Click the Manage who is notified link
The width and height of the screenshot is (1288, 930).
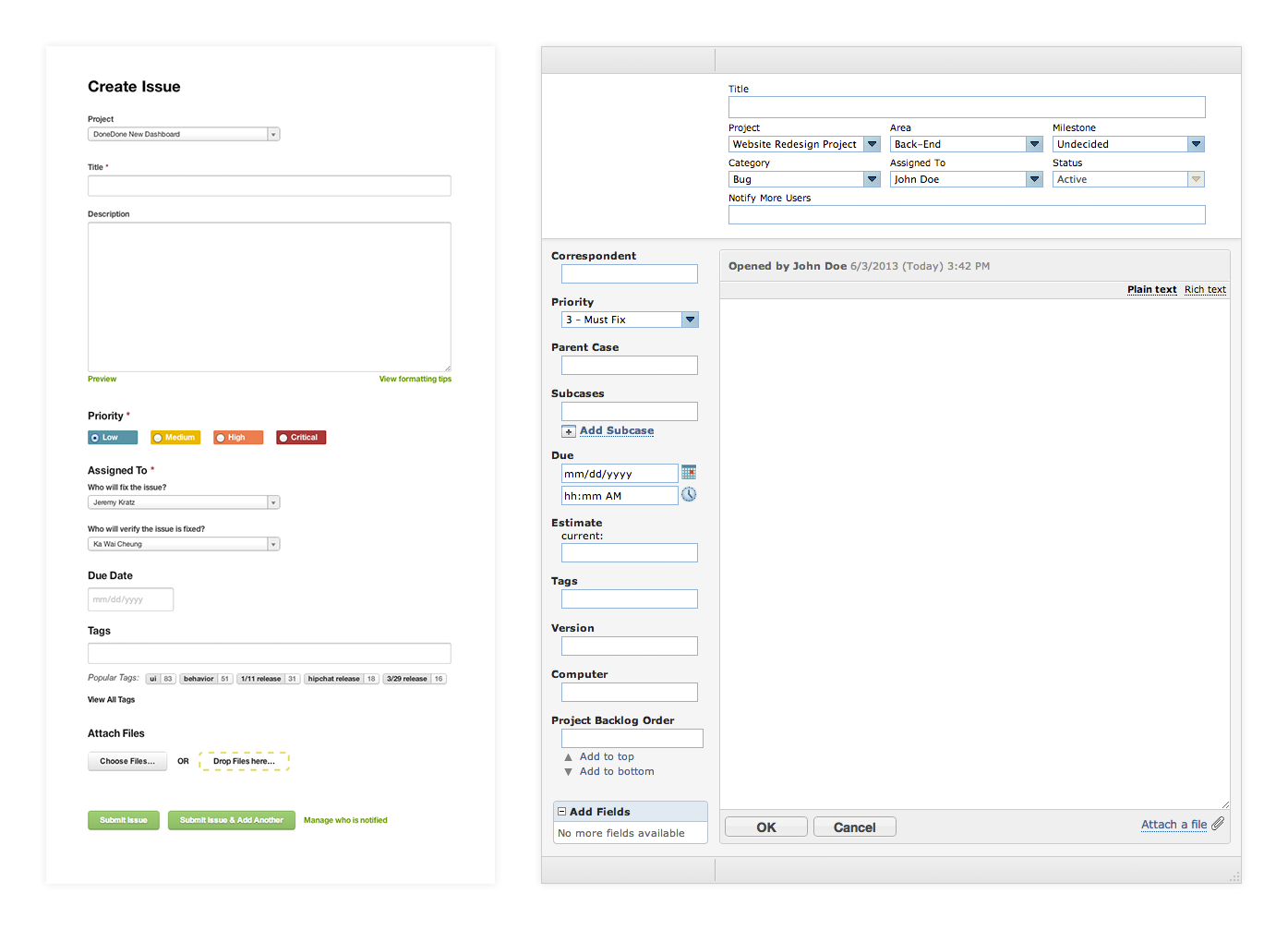(x=345, y=819)
